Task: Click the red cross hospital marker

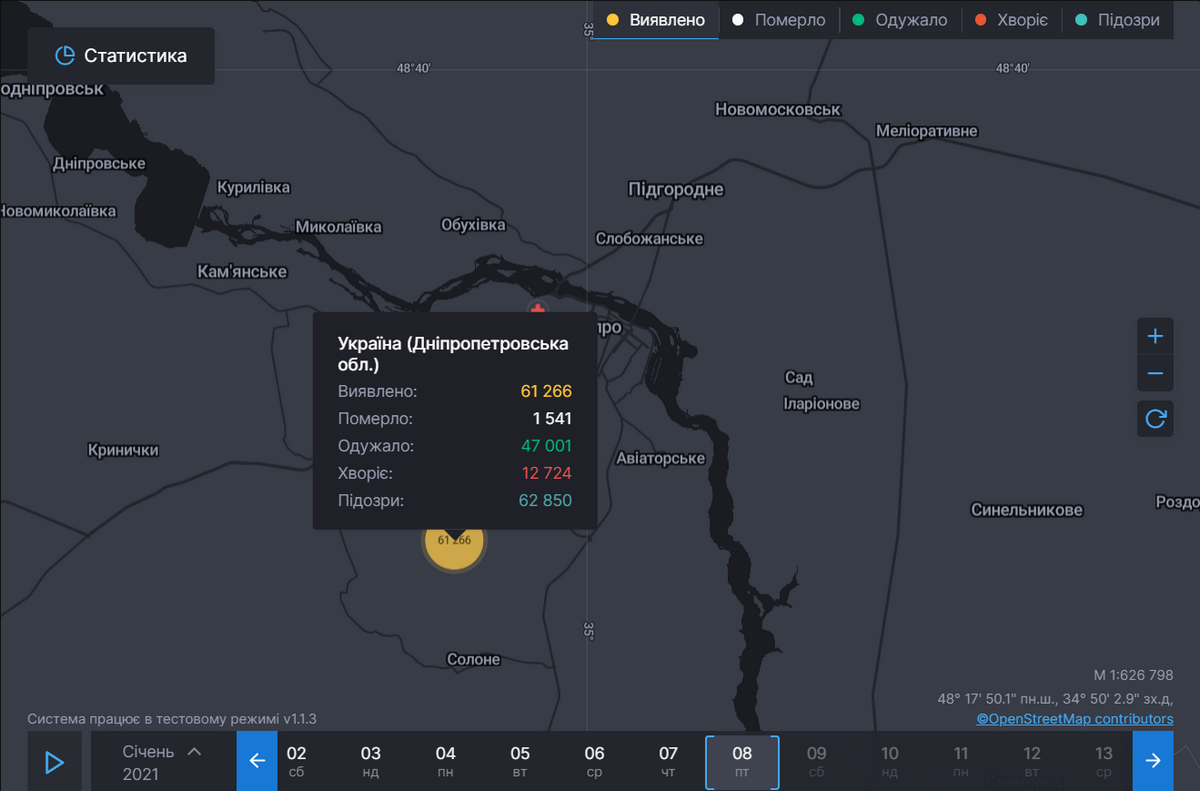Action: tap(538, 308)
